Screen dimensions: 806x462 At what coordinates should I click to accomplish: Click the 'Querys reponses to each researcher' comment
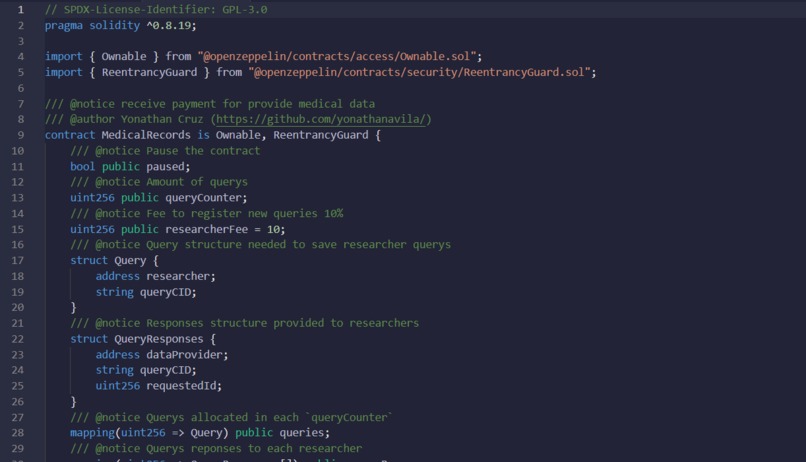[216, 449]
